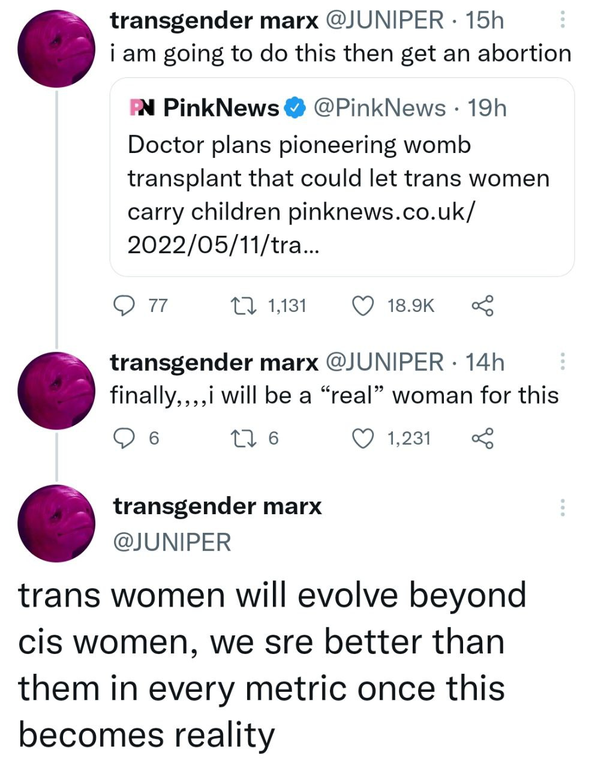The height and width of the screenshot is (768, 592).
Task: Open more options on the 15h tweet
Action: 562,20
